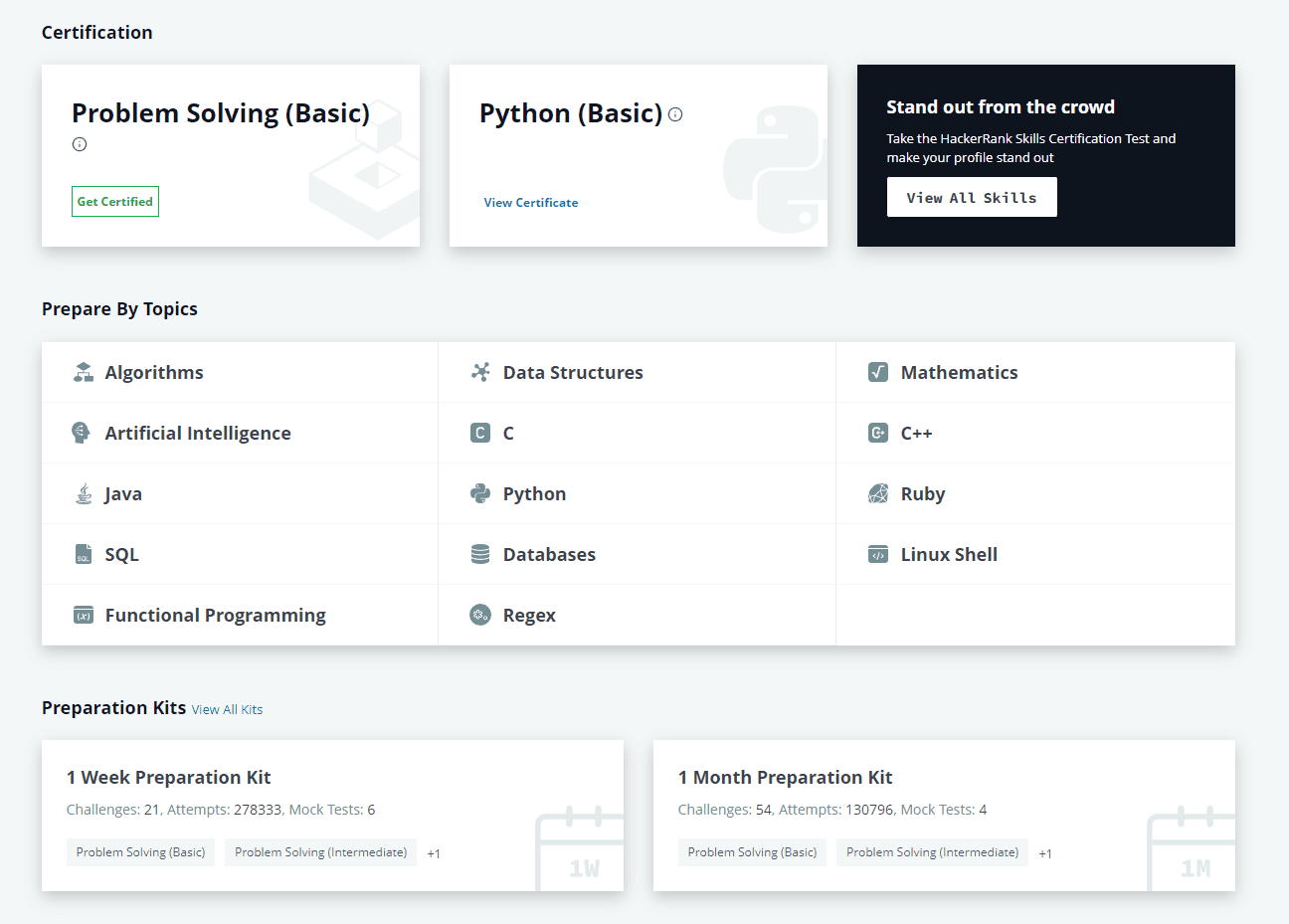1289x924 pixels.
Task: Click the +1 tag in 1 Month kit
Action: (1045, 853)
